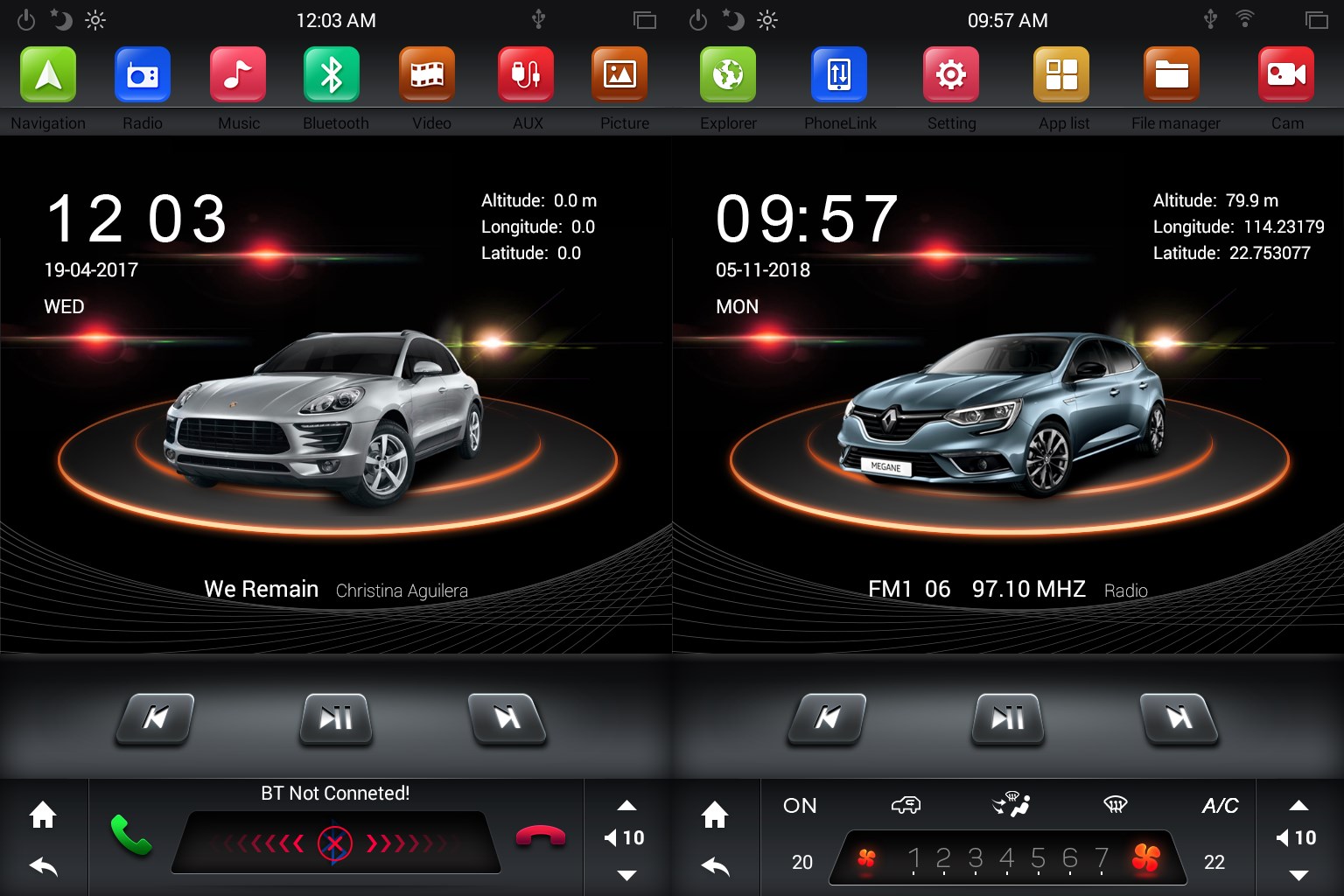Toggle the windshield defrost icon
1344x896 pixels.
pos(1115,804)
